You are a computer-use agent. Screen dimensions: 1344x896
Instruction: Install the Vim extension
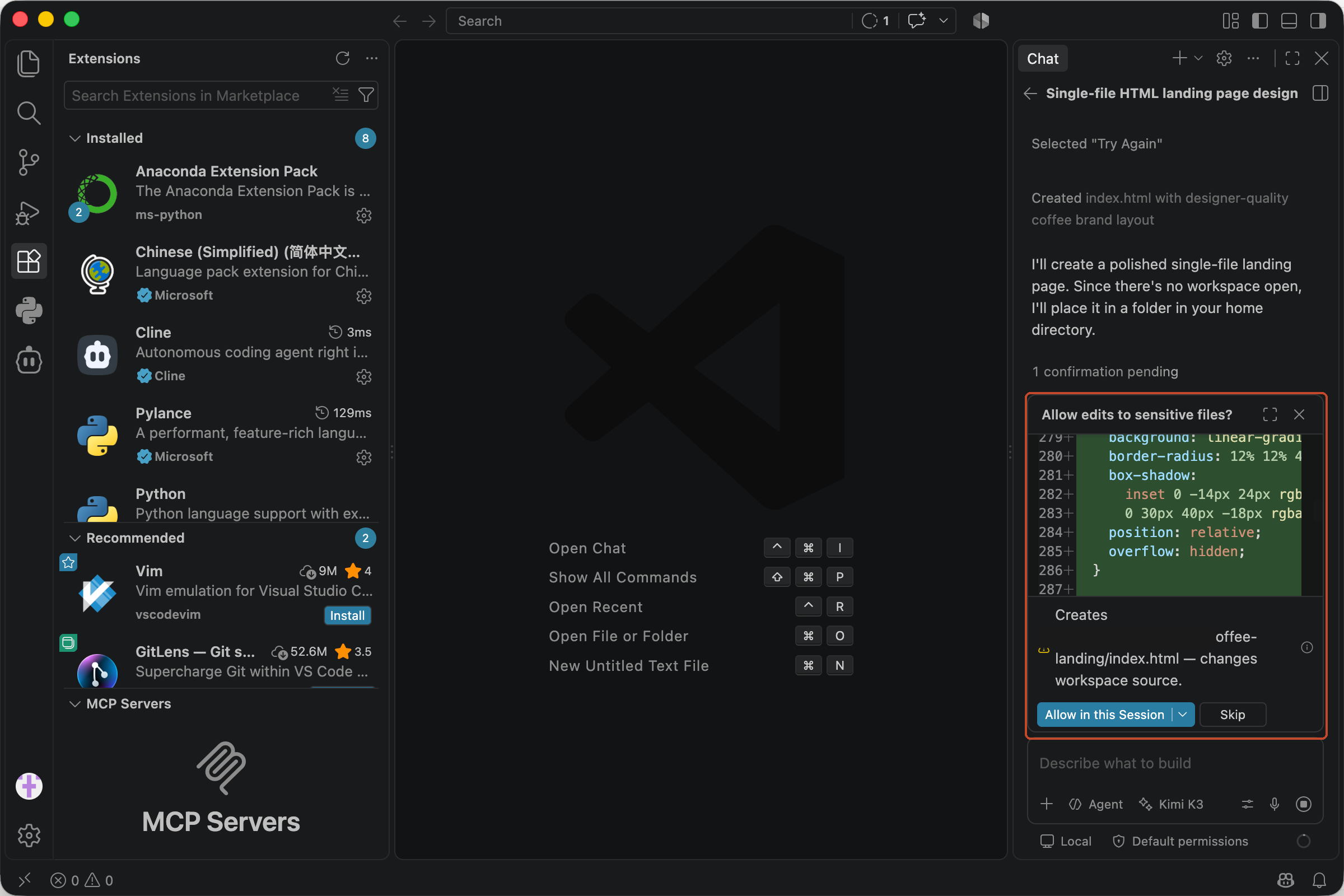click(x=347, y=615)
